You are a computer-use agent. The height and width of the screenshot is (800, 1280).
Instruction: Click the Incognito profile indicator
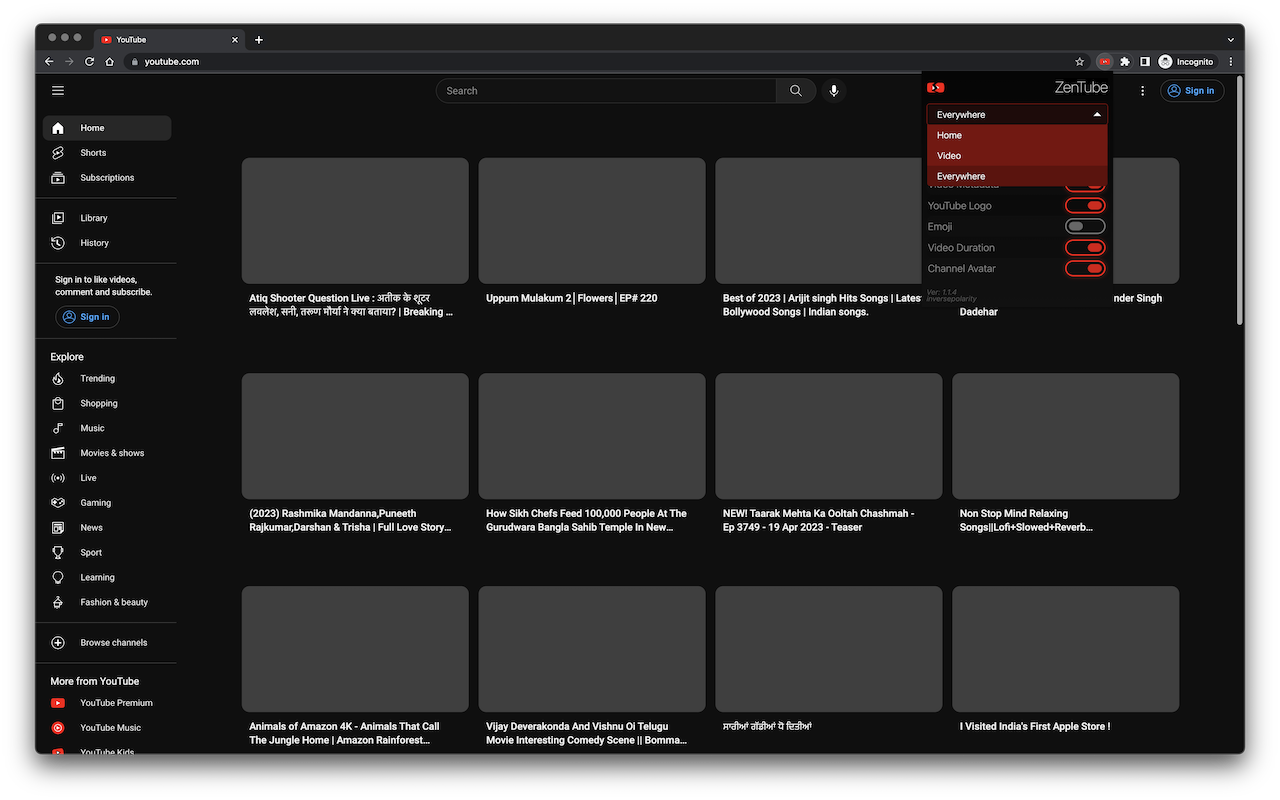pos(1186,62)
